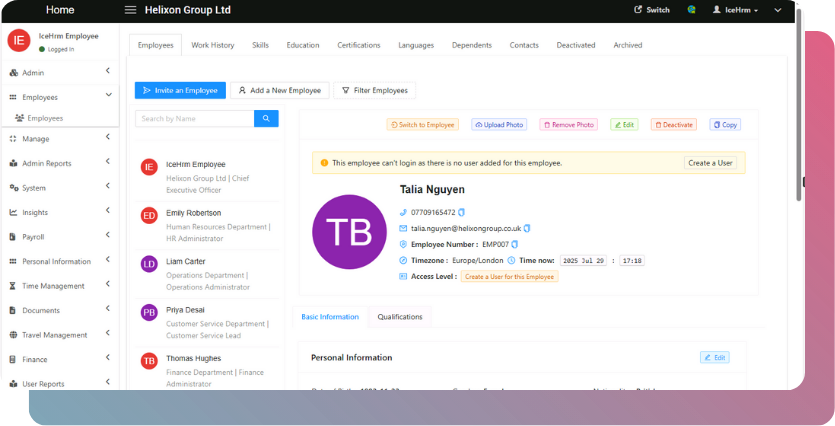835x426 pixels.
Task: Click the IceHrm Employee sidebar avatar
Action: click(x=19, y=40)
